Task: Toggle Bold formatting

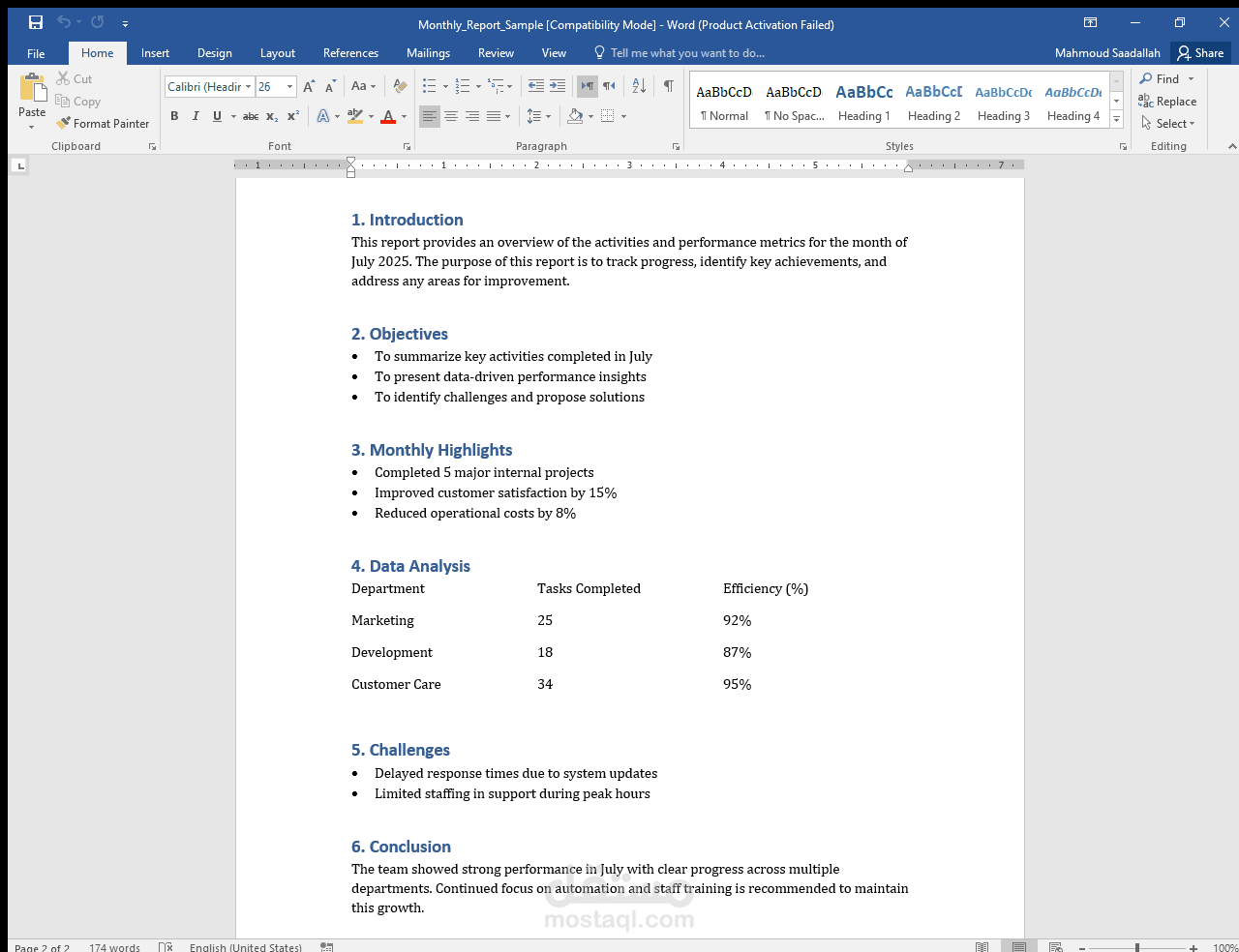Action: [x=174, y=116]
